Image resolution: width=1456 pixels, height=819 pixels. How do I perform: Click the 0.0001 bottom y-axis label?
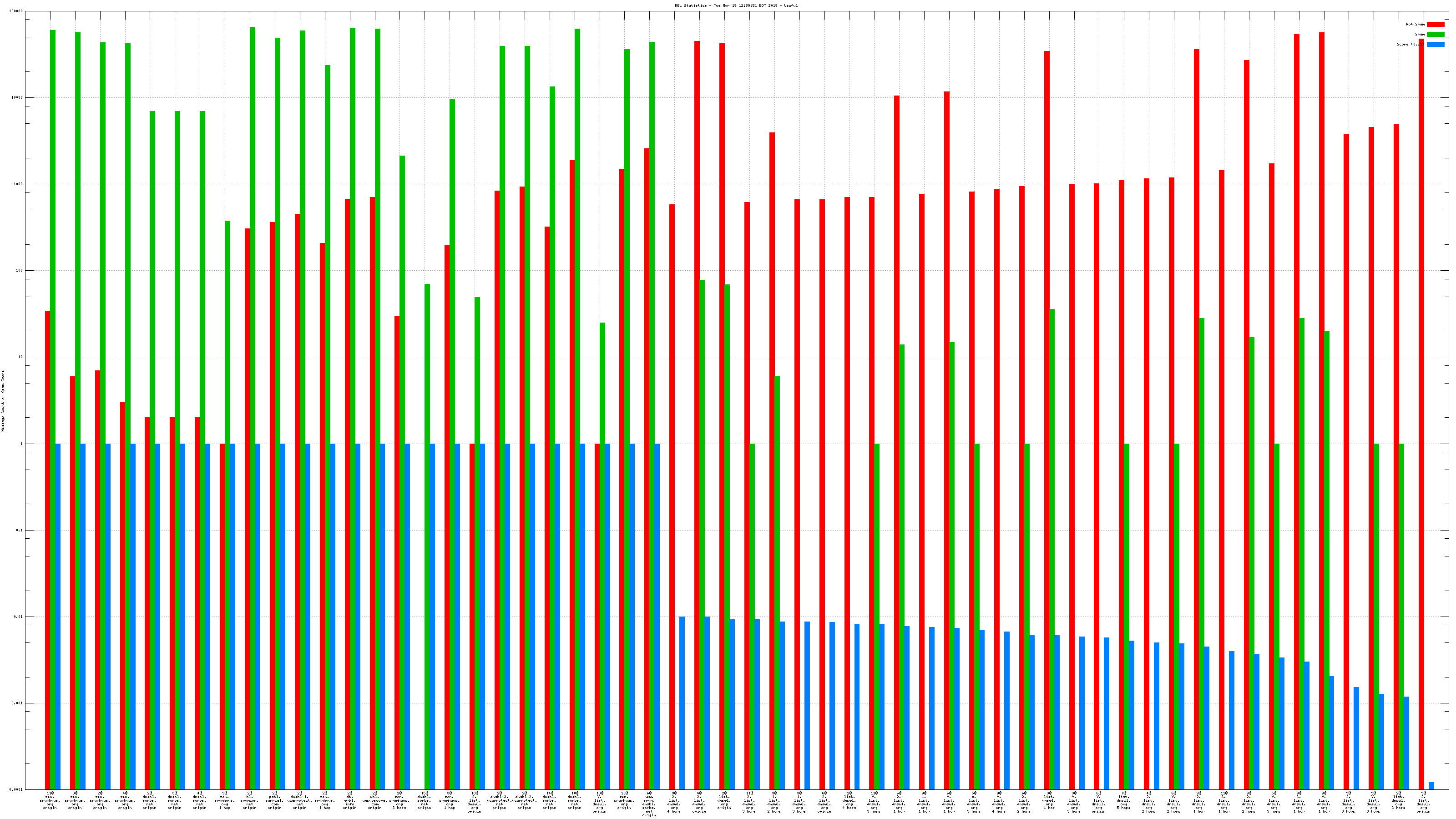pos(17,789)
